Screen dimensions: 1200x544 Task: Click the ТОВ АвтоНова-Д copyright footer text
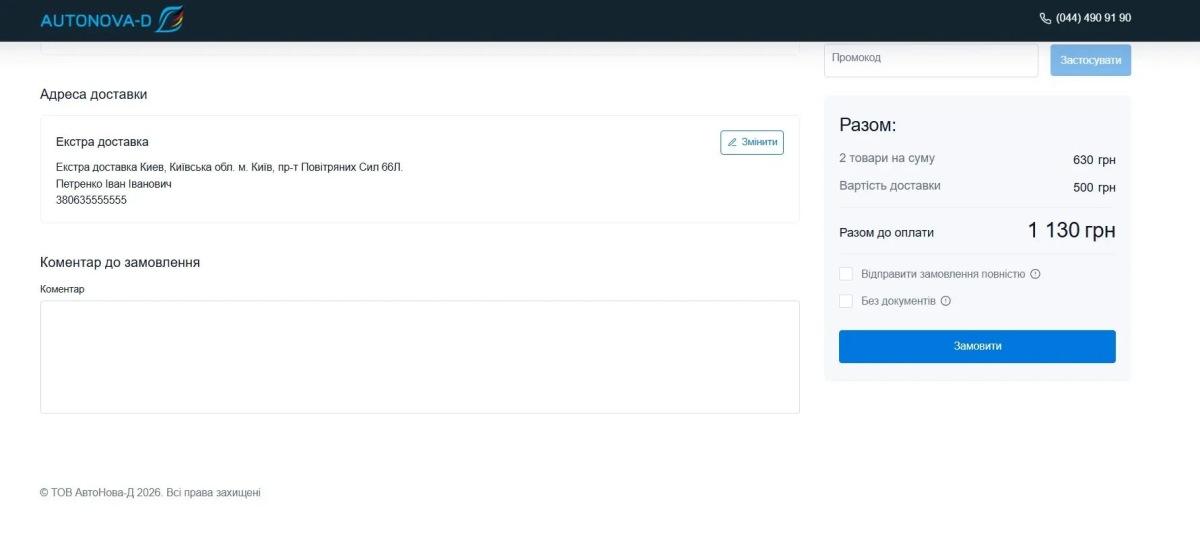[x=150, y=492]
